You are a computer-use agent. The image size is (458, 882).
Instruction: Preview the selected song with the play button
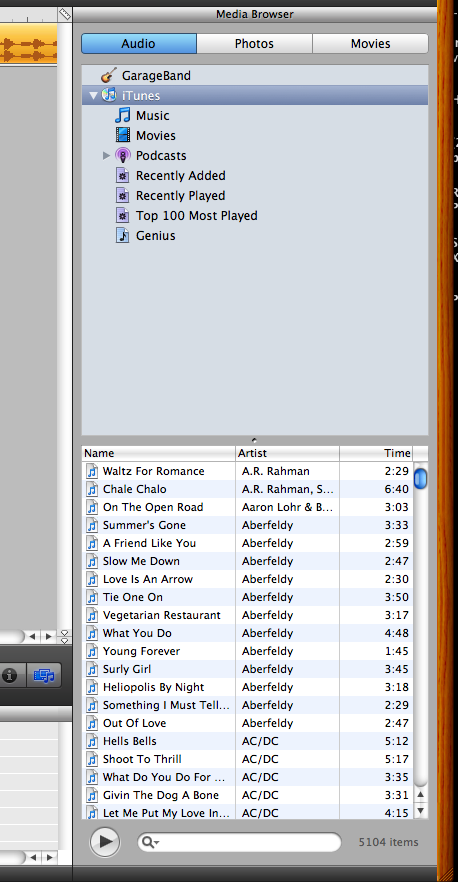105,842
